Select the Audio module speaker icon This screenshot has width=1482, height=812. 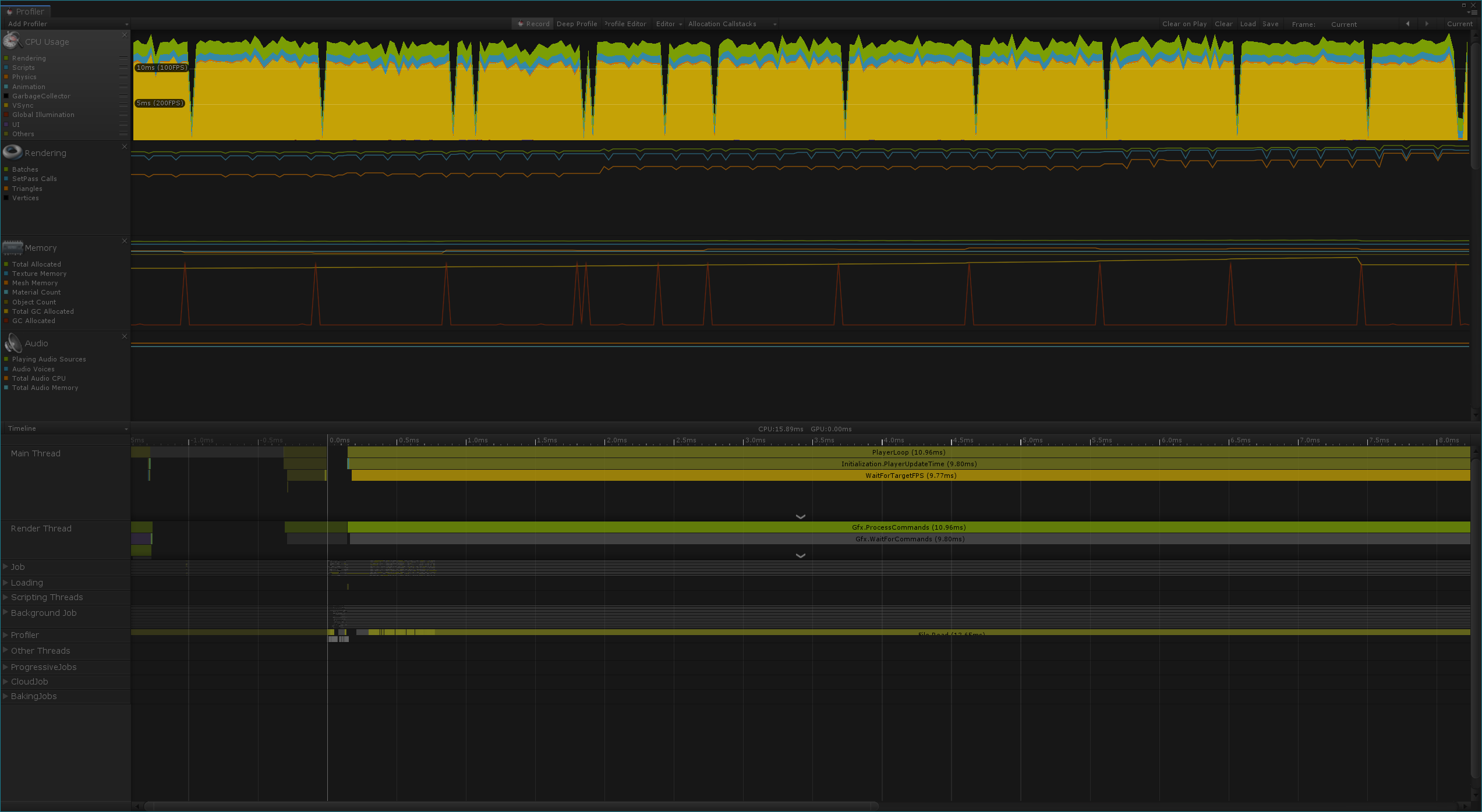[12, 343]
